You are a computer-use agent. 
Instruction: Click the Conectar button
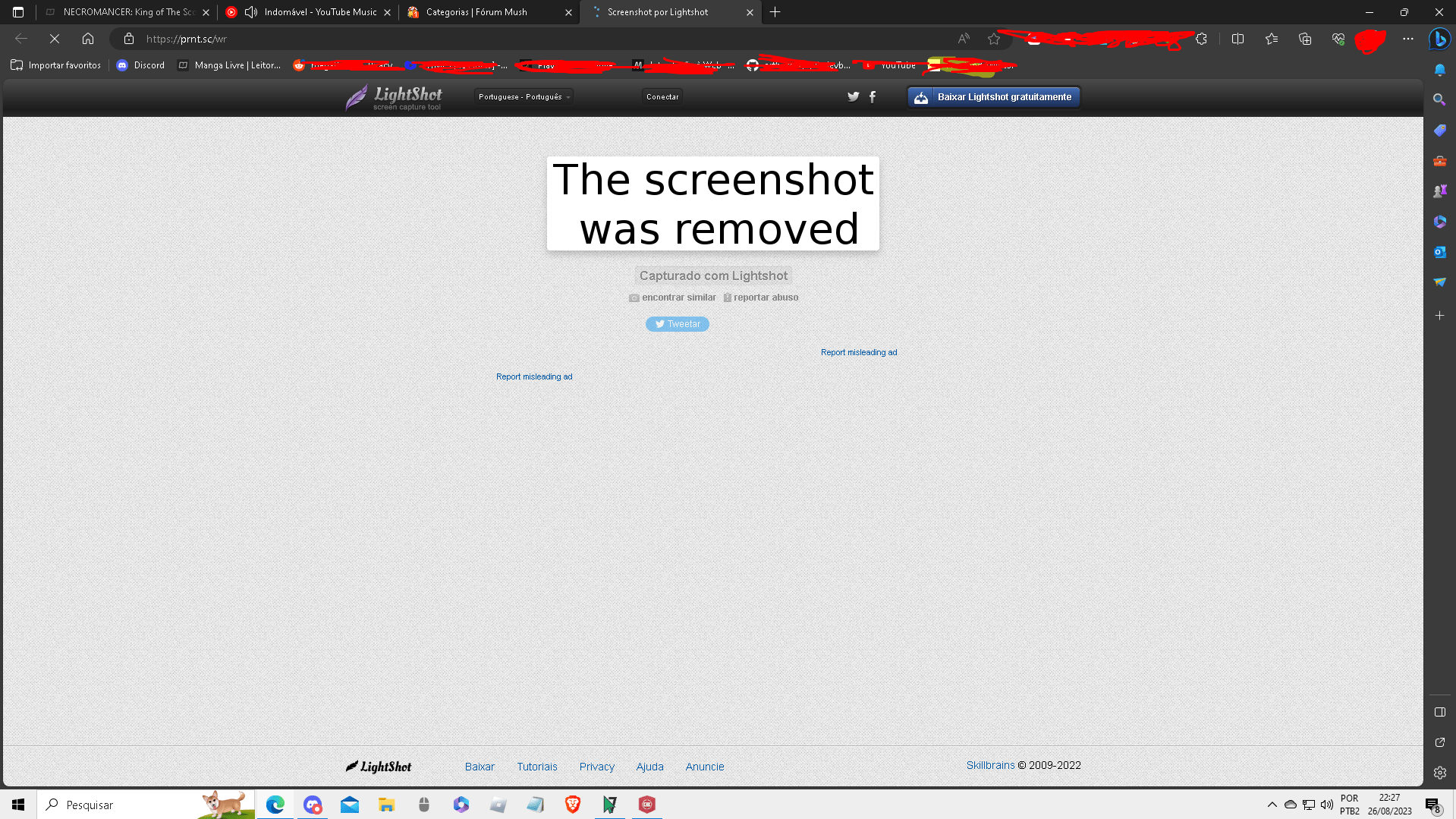[662, 96]
